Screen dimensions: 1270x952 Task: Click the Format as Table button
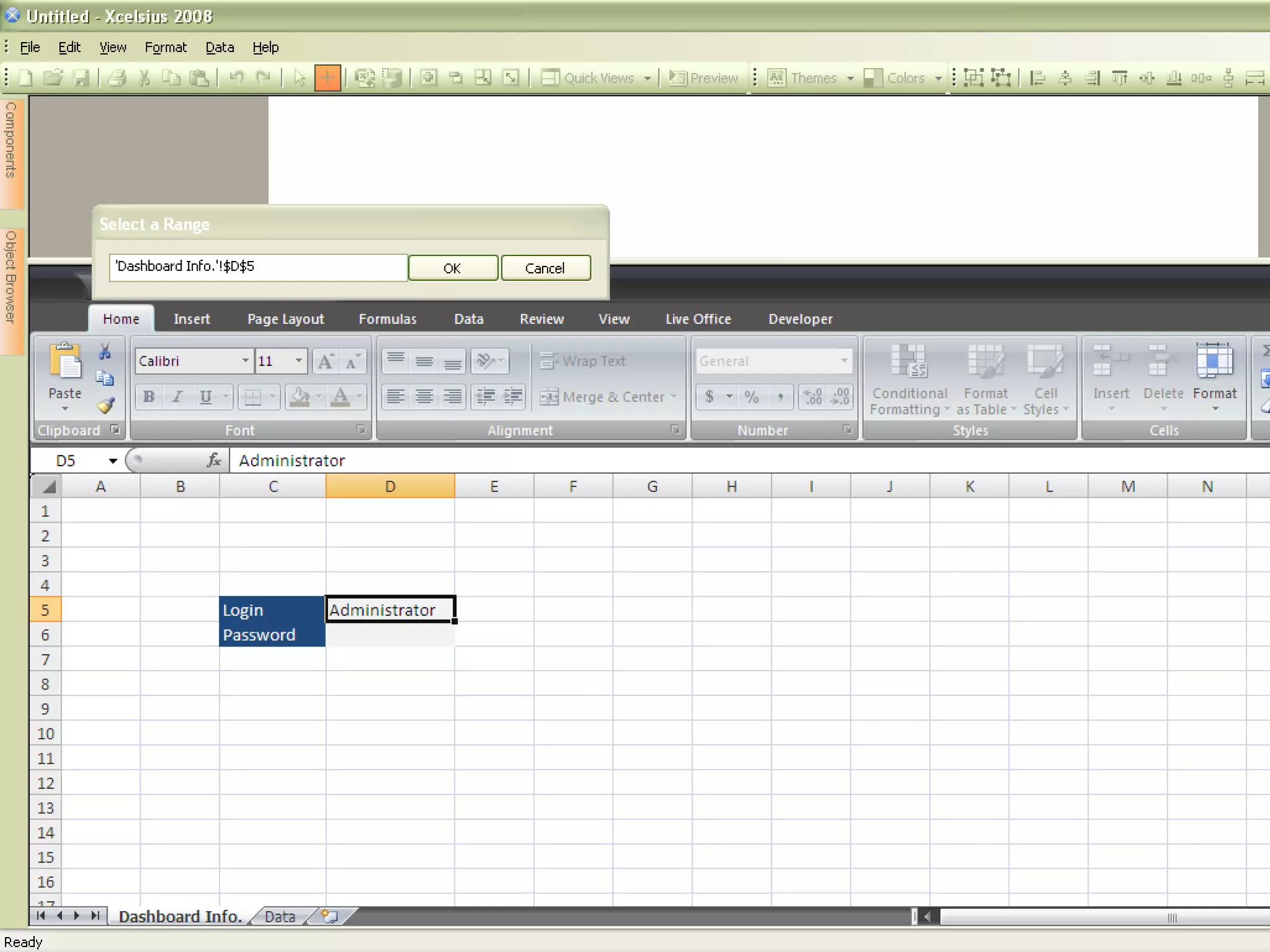986,381
